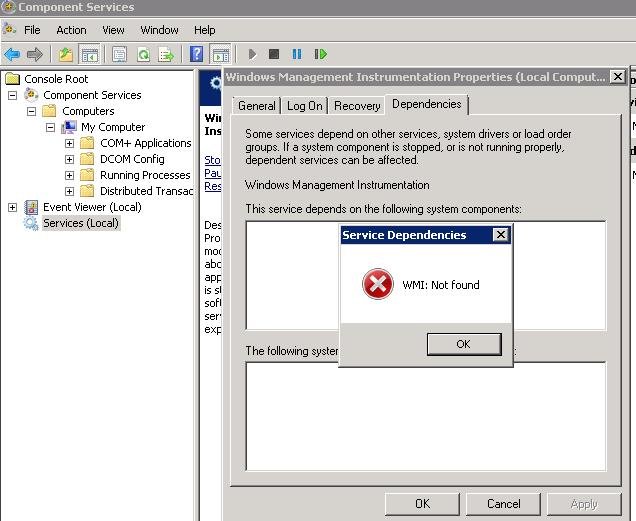The height and width of the screenshot is (521, 636).
Task: Collapse the Component Services tree node
Action: (13, 95)
